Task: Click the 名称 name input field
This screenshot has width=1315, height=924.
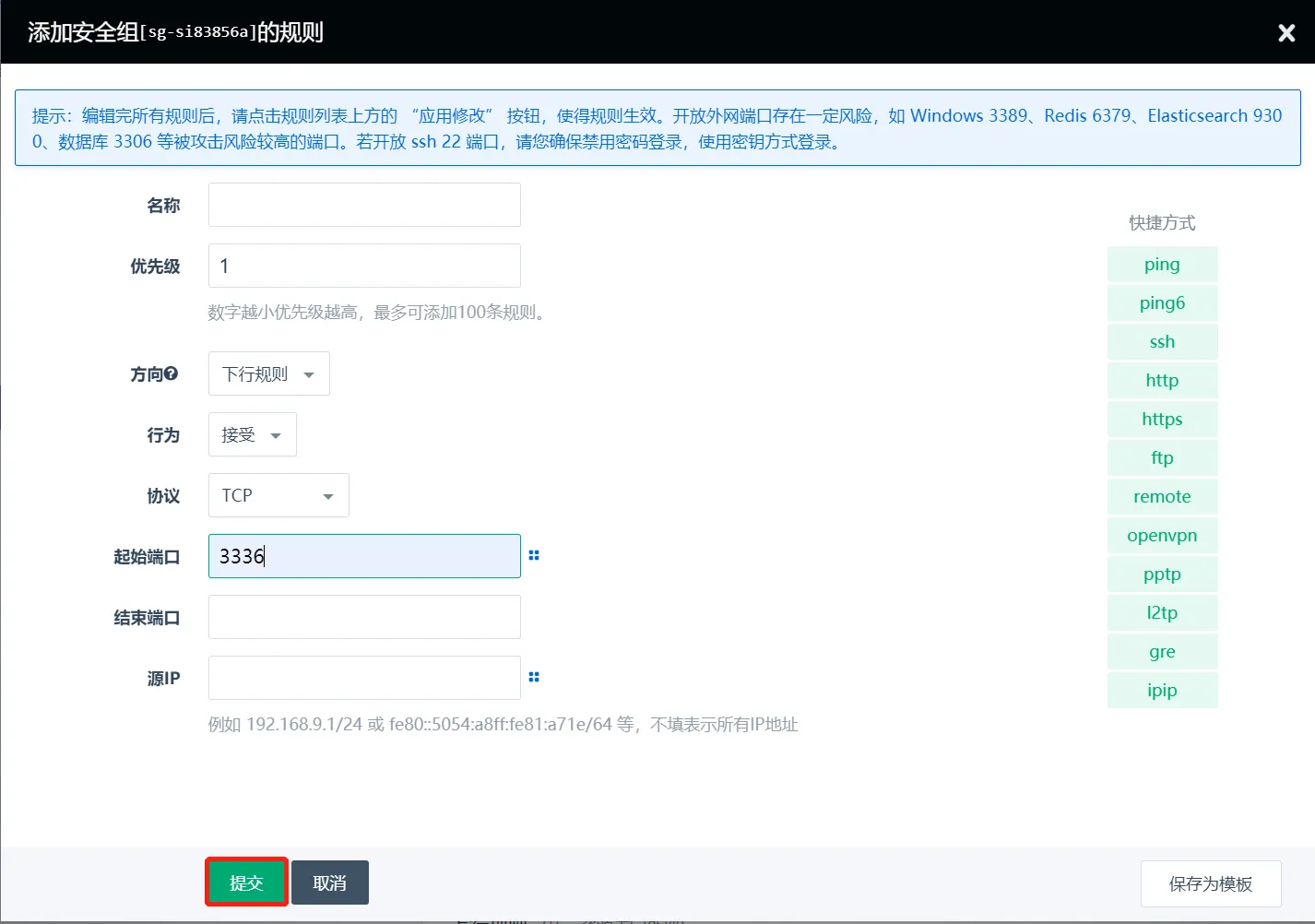Action: click(x=363, y=204)
